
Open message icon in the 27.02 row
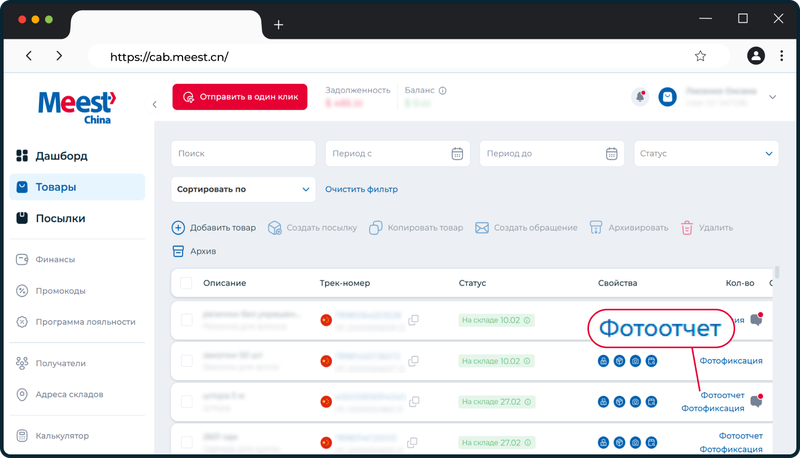coord(757,401)
